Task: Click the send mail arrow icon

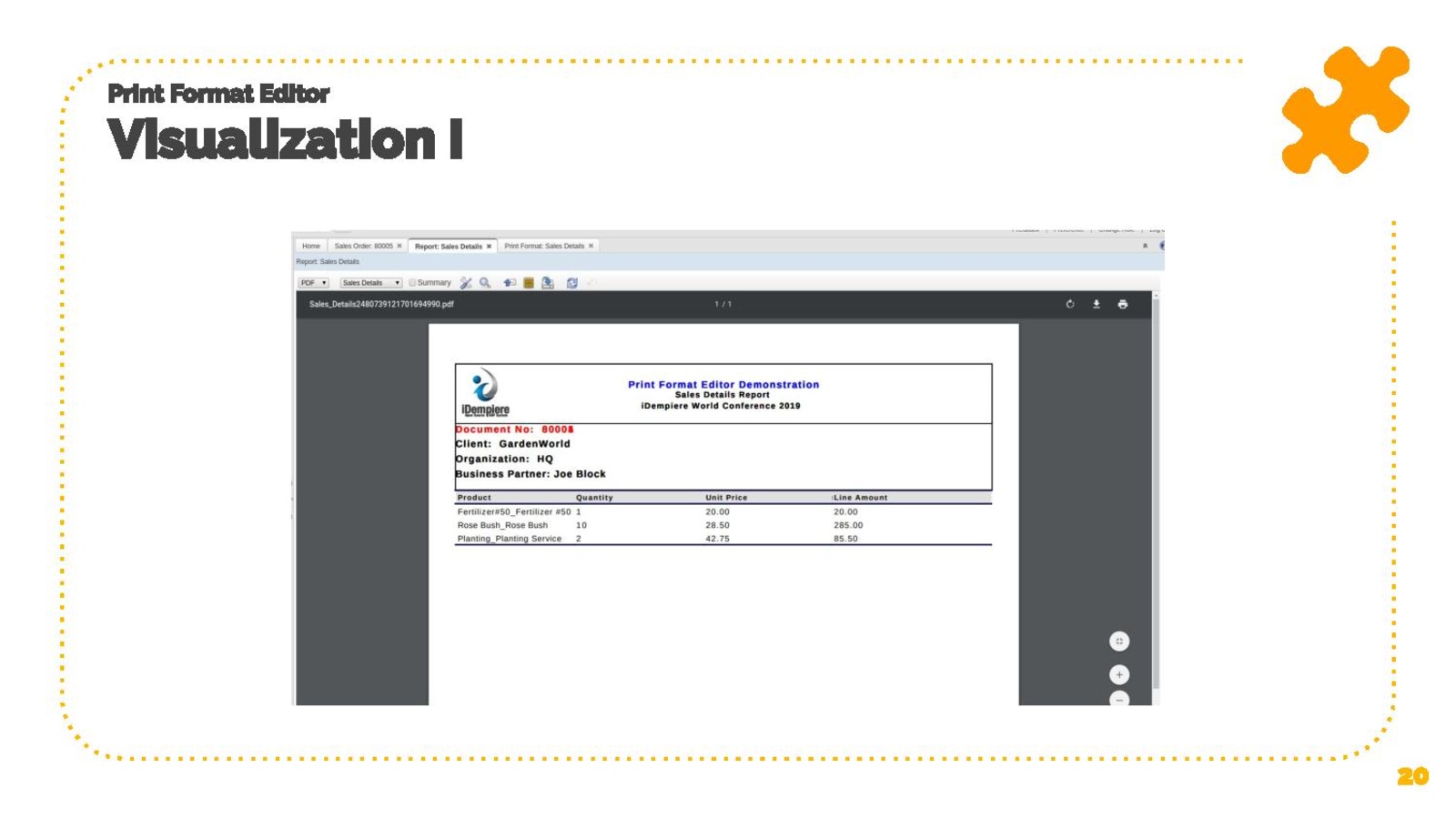Action: point(509,283)
